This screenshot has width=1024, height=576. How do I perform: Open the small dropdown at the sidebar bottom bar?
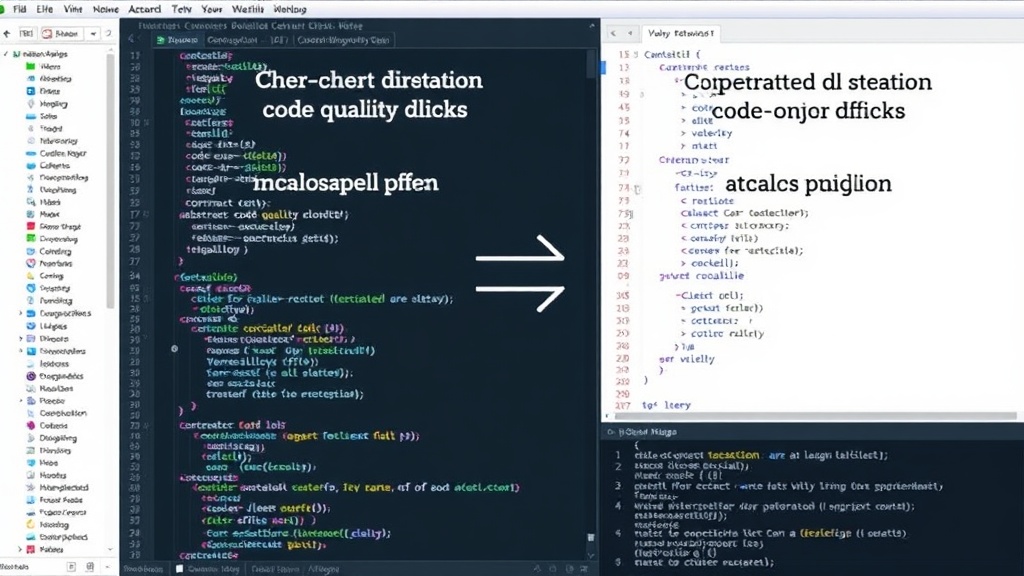tap(108, 567)
